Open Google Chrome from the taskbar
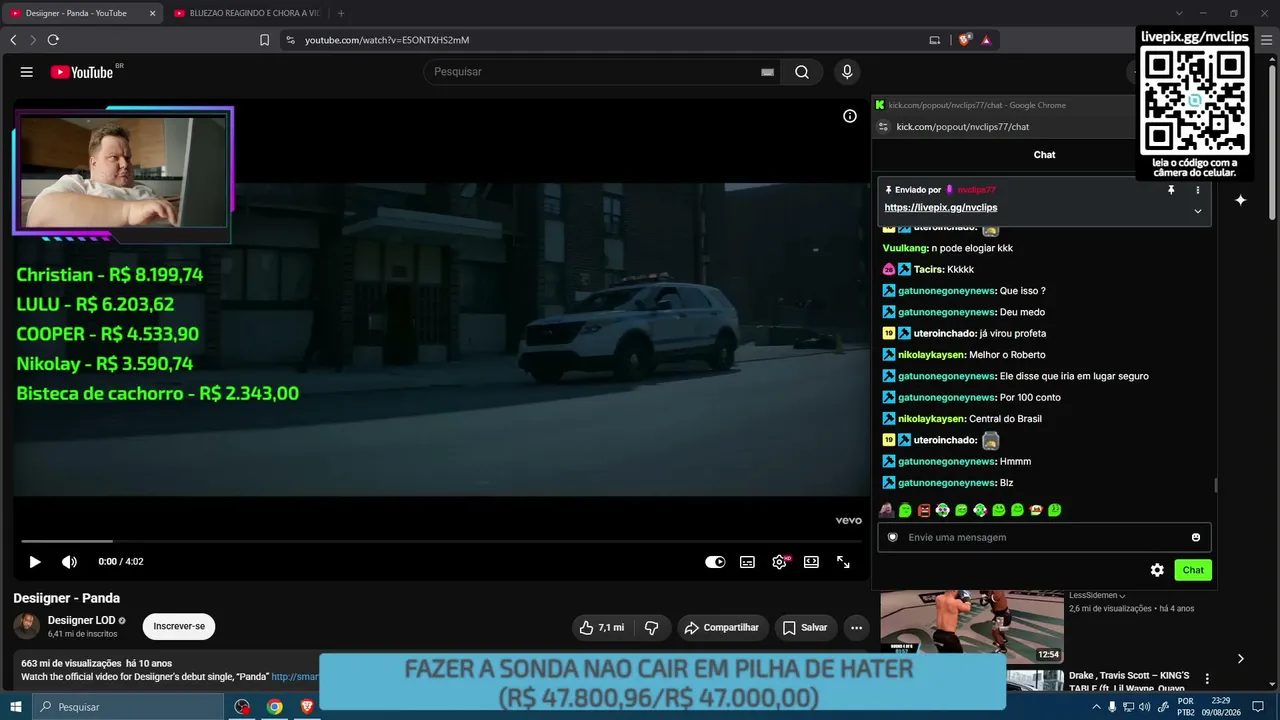 274,707
